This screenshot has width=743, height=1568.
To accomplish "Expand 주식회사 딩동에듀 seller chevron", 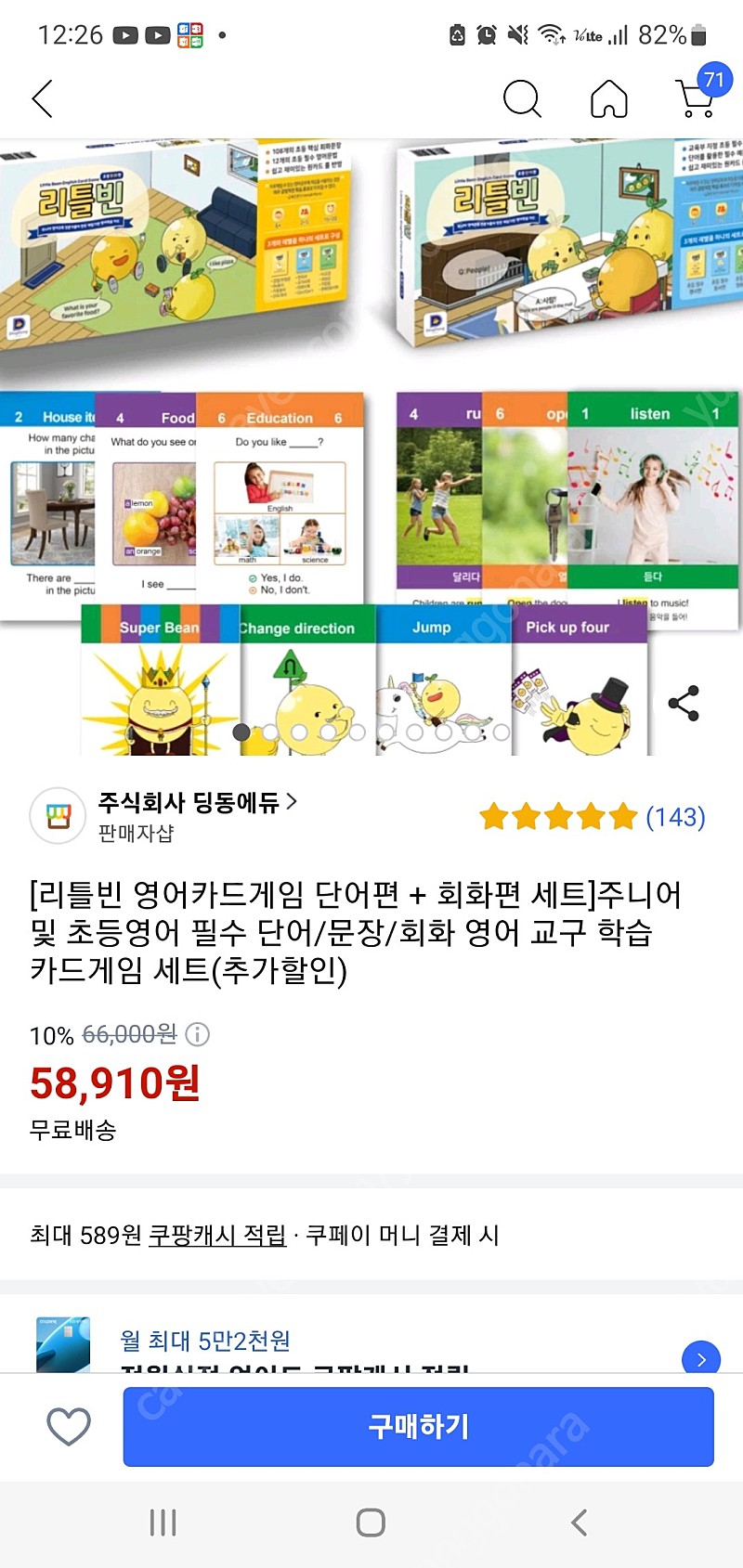I will tap(292, 801).
